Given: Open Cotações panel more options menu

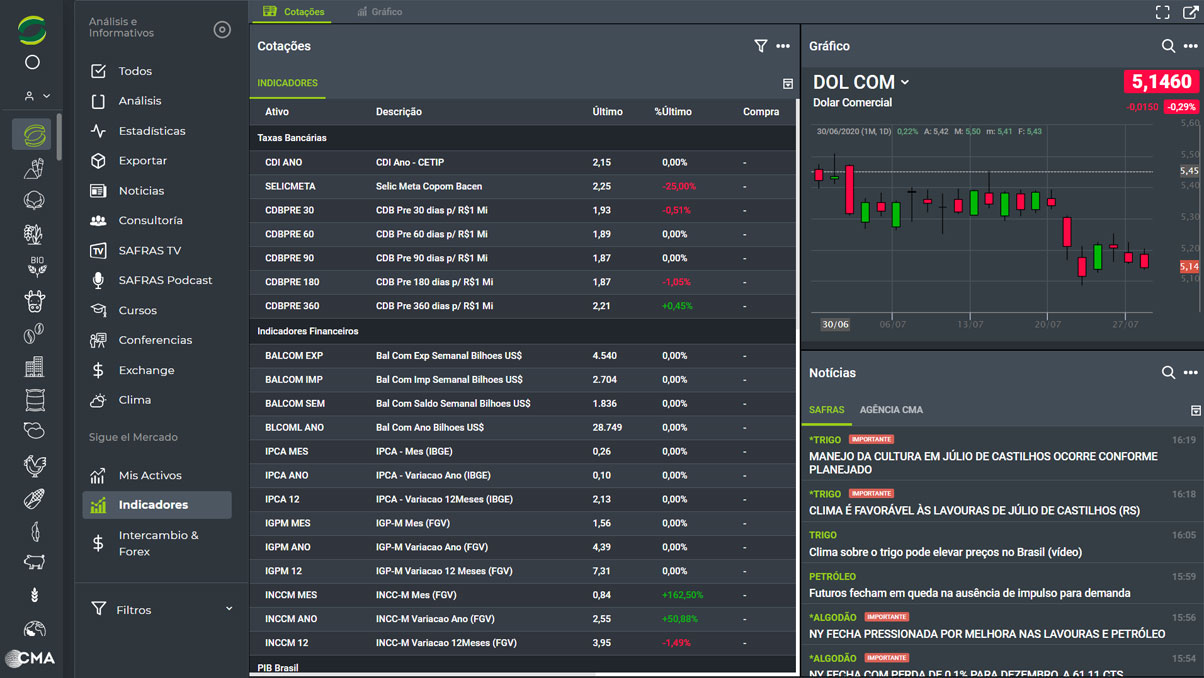Looking at the screenshot, I should click(x=783, y=46).
